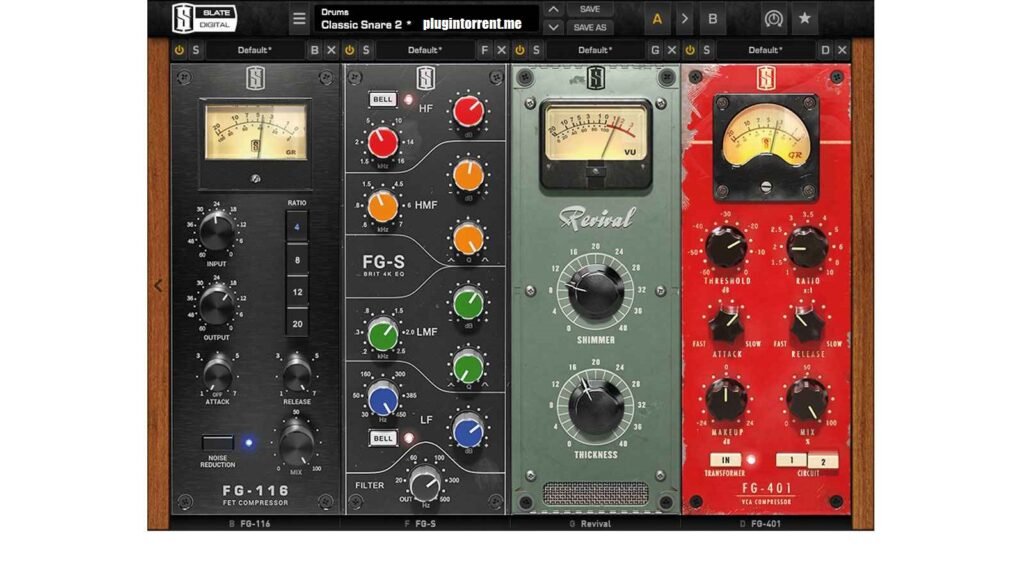This screenshot has width=1024, height=576.
Task: Toggle the HF BELL button on FG-S
Action: point(383,99)
